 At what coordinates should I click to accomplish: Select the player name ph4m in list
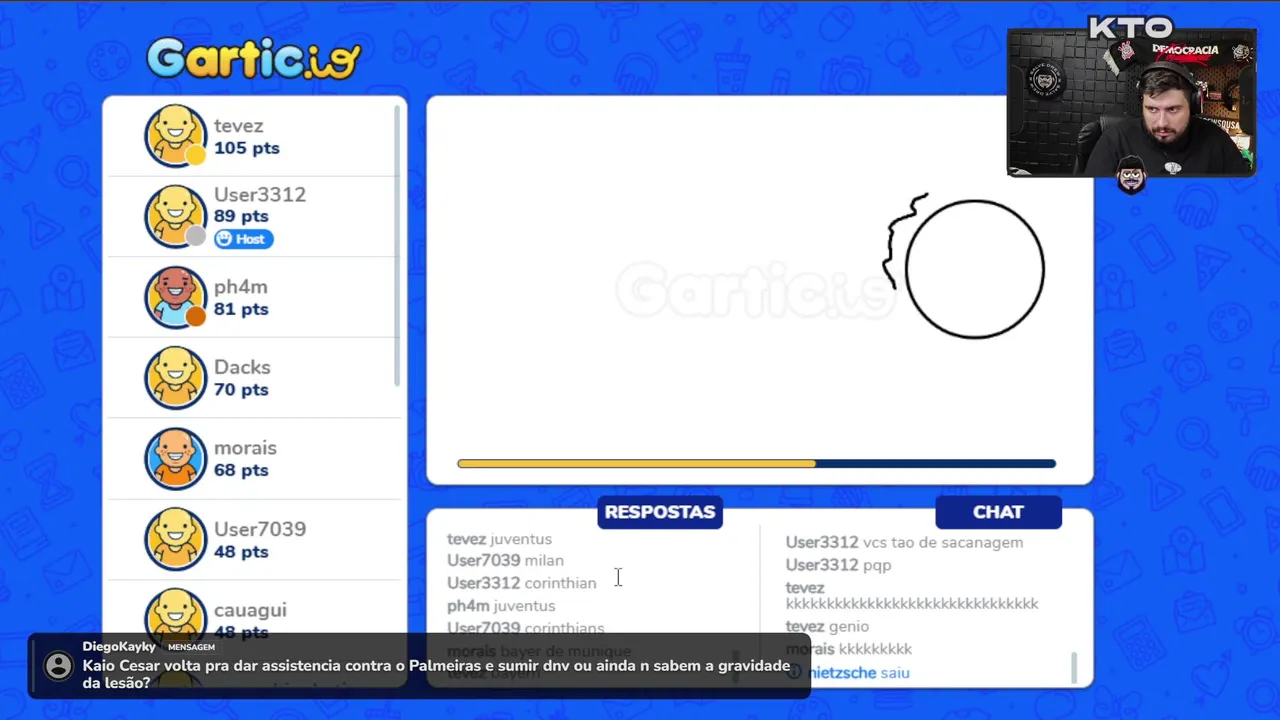[241, 288]
